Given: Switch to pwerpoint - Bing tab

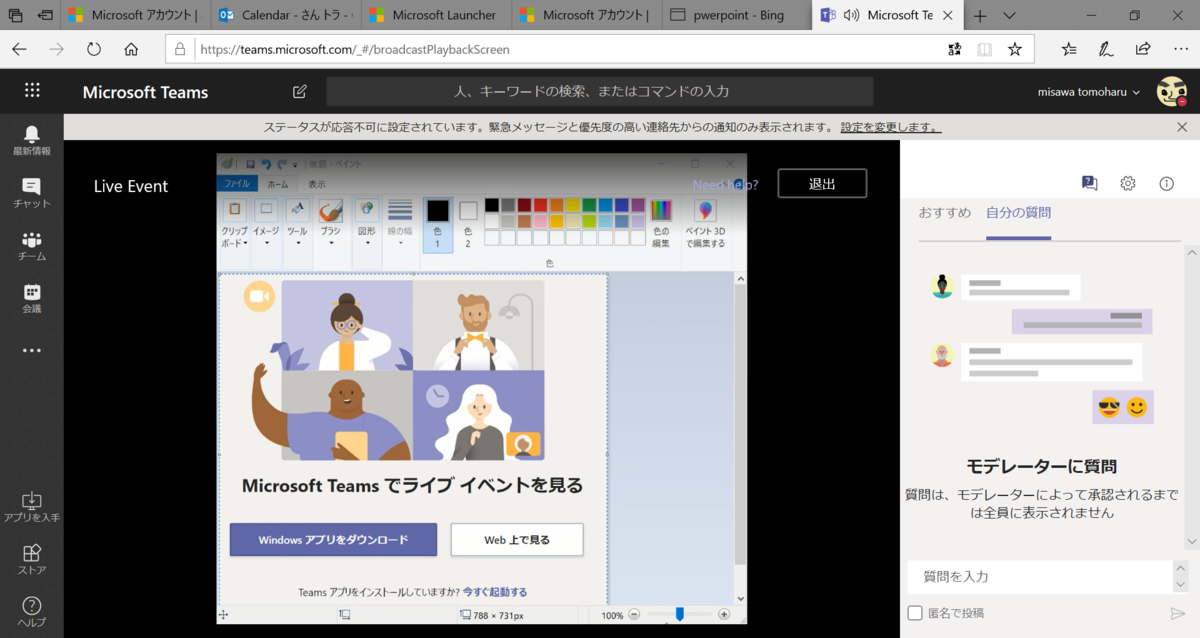Looking at the screenshot, I should tap(735, 15).
